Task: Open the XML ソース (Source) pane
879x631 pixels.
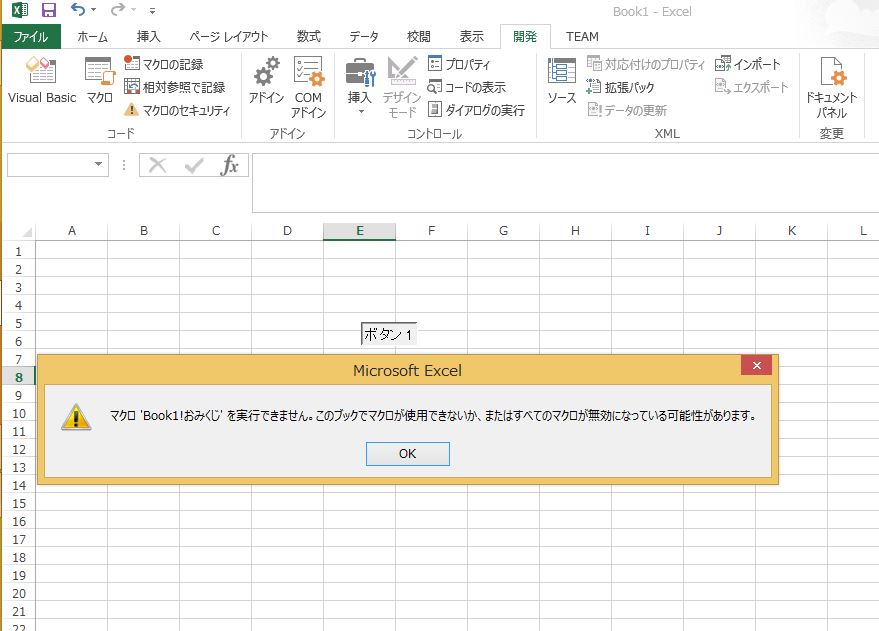Action: [x=562, y=81]
